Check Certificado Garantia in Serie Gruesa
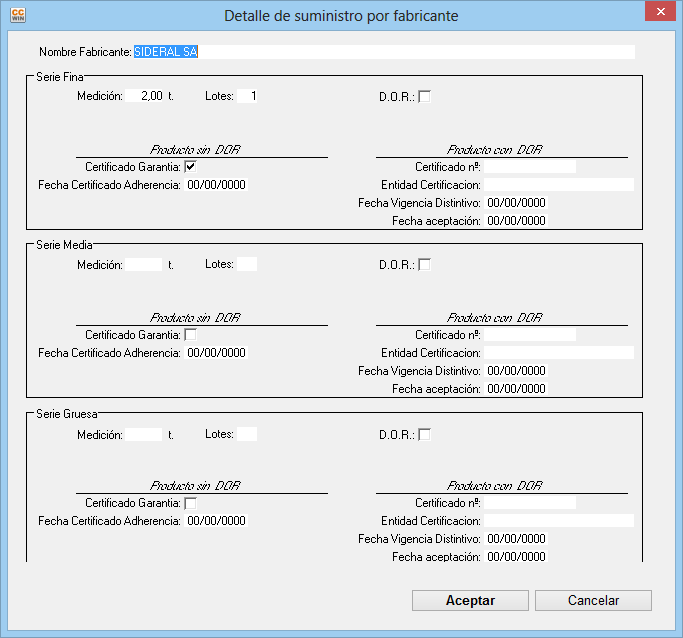This screenshot has width=683, height=638. click(190, 503)
